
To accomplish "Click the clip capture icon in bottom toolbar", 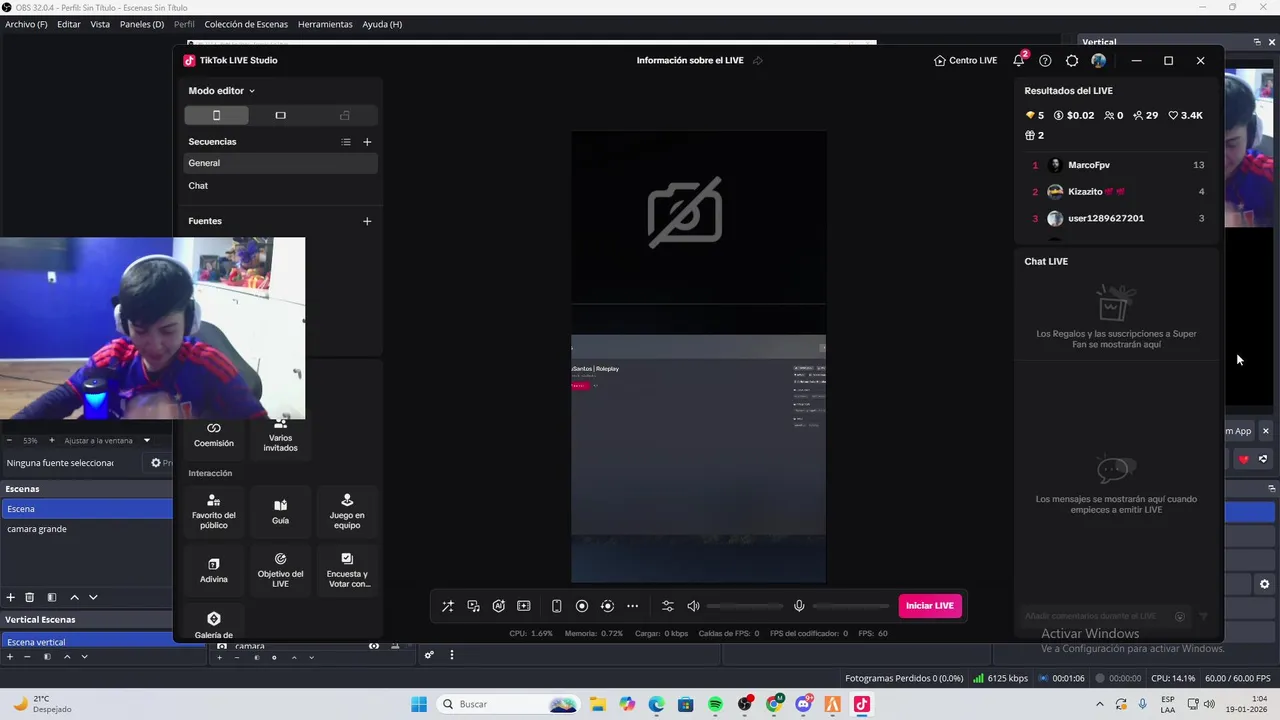I will [x=523, y=606].
